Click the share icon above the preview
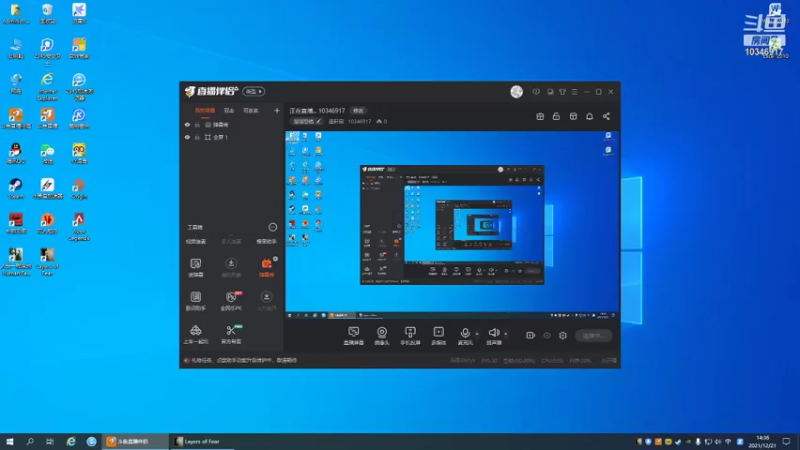800x450 pixels. 606,116
